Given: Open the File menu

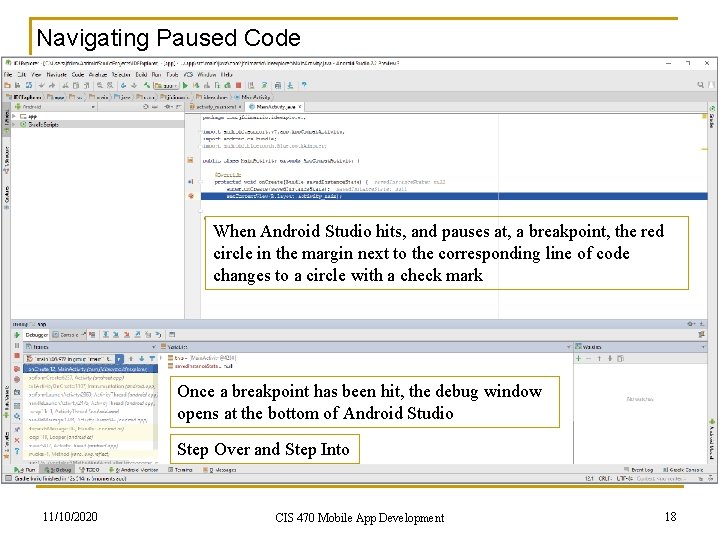Looking at the screenshot, I should [x=8, y=74].
